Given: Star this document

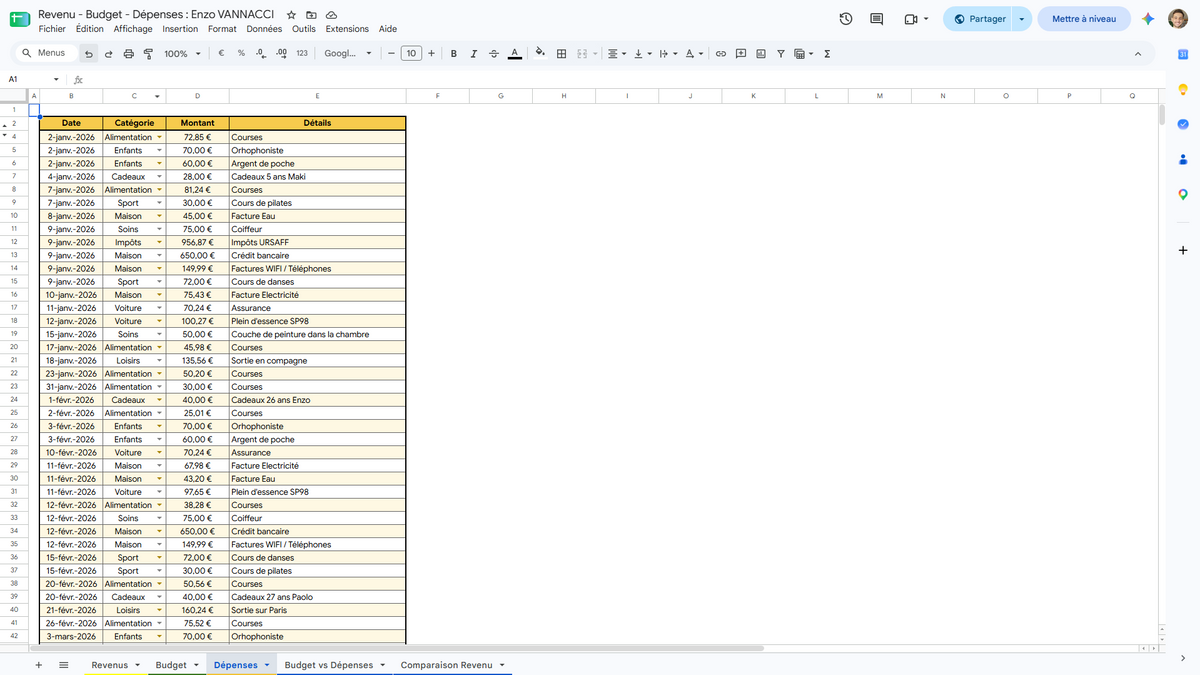Looking at the screenshot, I should coord(291,16).
